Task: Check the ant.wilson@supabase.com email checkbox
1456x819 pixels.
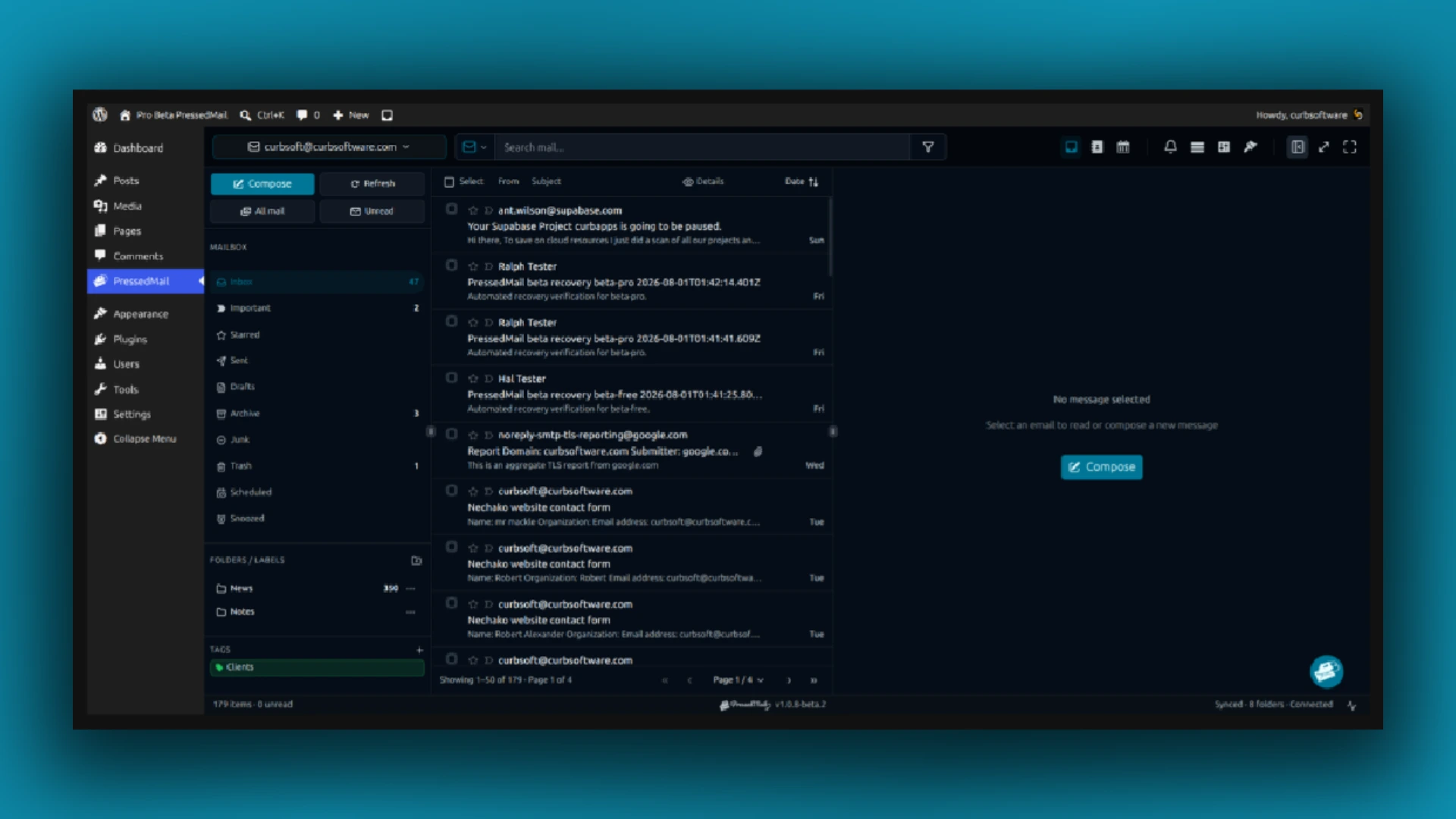Action: point(451,209)
